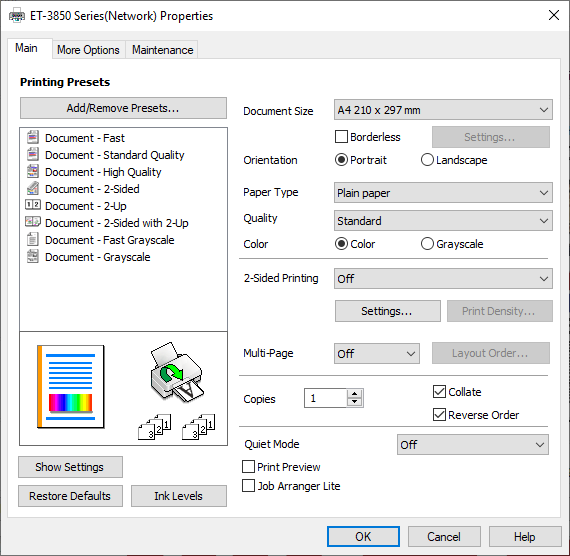Click the page preview thumbnail with color bar
The image size is (570, 556).
[x=71, y=387]
